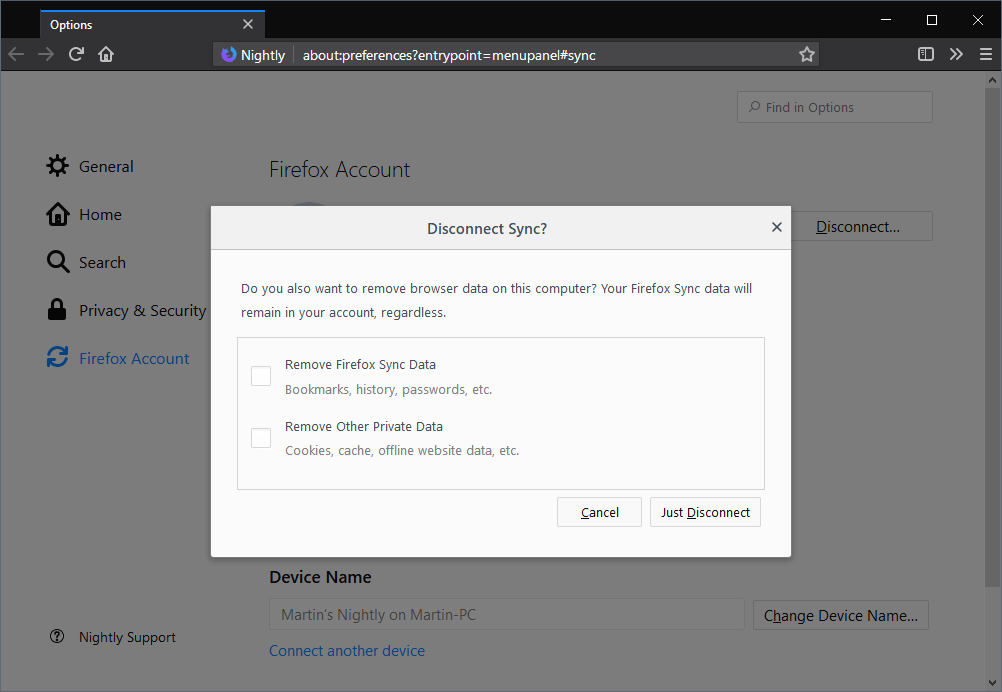Open the Privacy & Security category label
The height and width of the screenshot is (692, 1002).
coord(143,311)
